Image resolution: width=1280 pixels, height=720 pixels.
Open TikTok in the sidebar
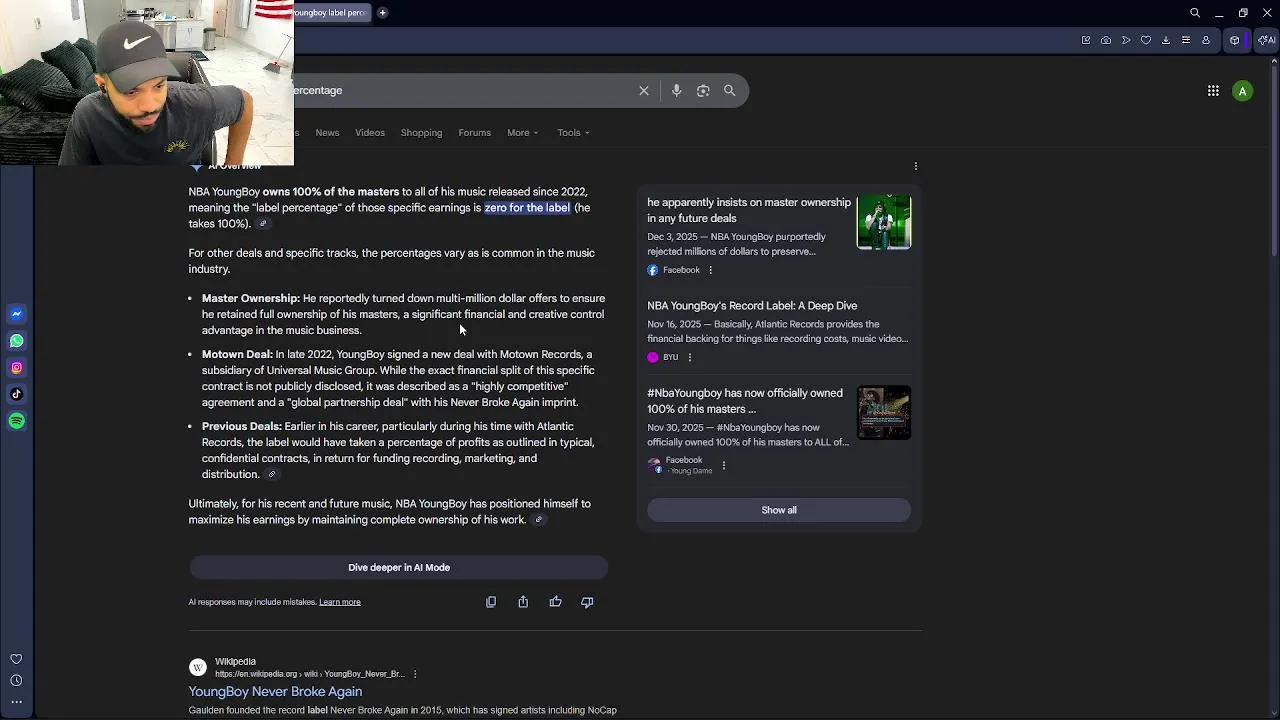(x=16, y=394)
